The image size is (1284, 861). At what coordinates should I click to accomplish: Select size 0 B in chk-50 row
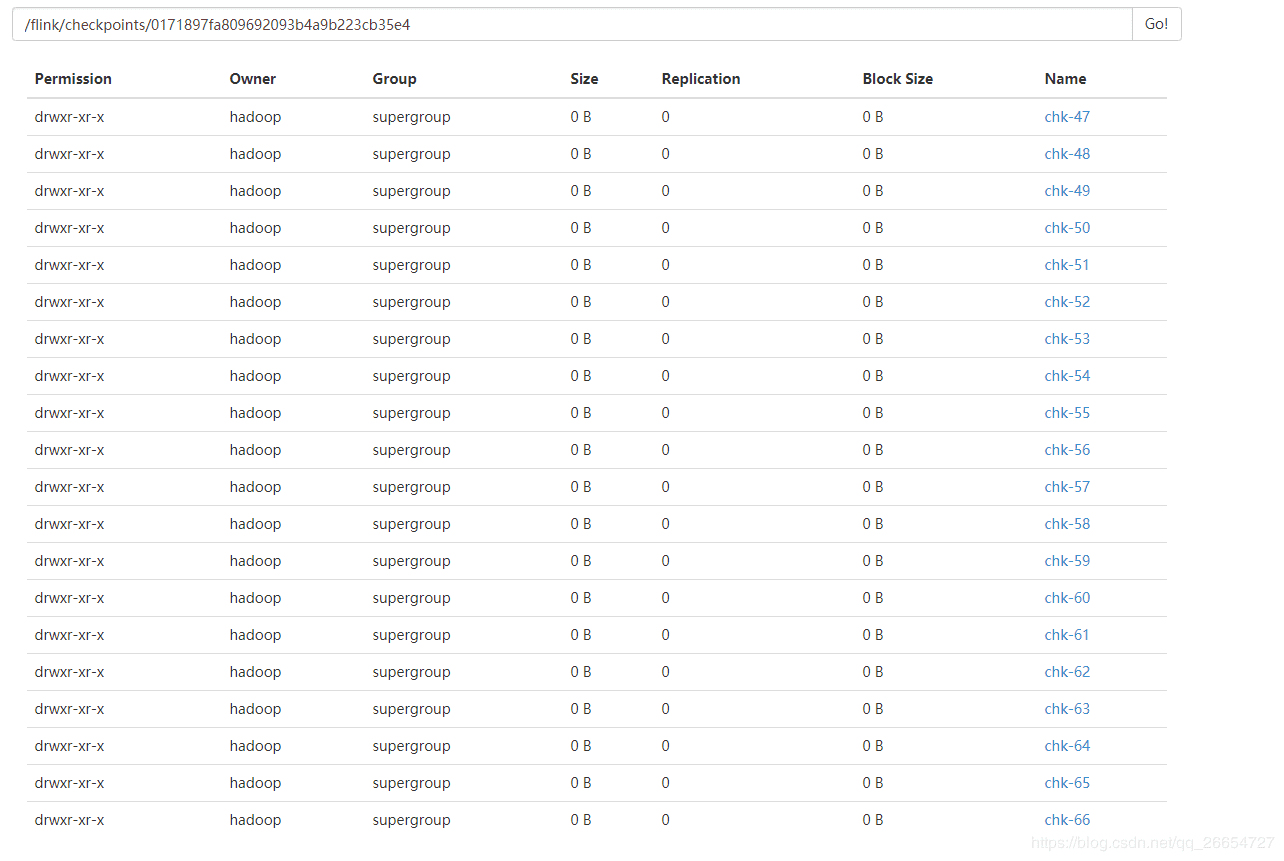pos(581,228)
